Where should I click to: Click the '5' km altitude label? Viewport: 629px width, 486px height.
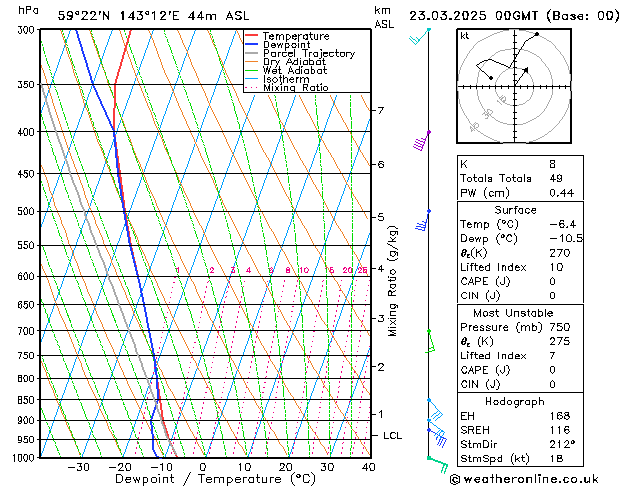381,217
